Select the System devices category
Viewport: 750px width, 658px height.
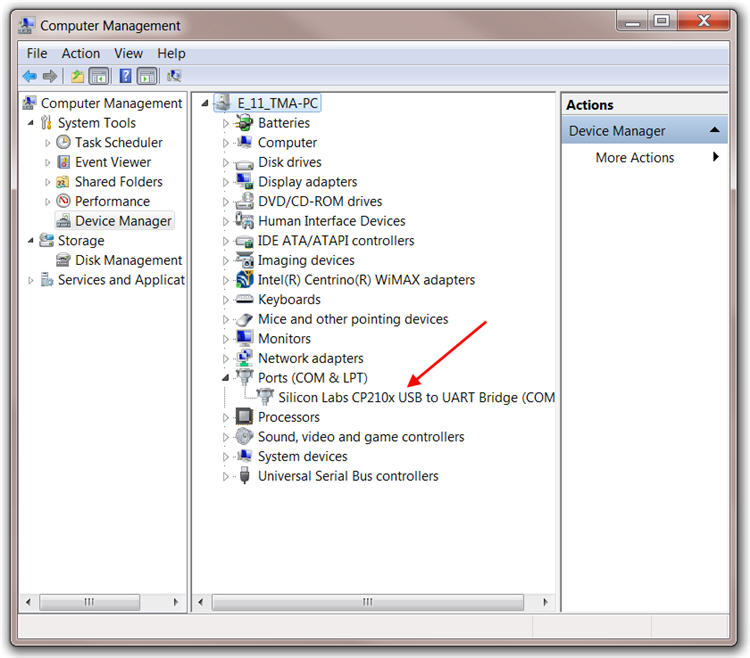pyautogui.click(x=302, y=456)
